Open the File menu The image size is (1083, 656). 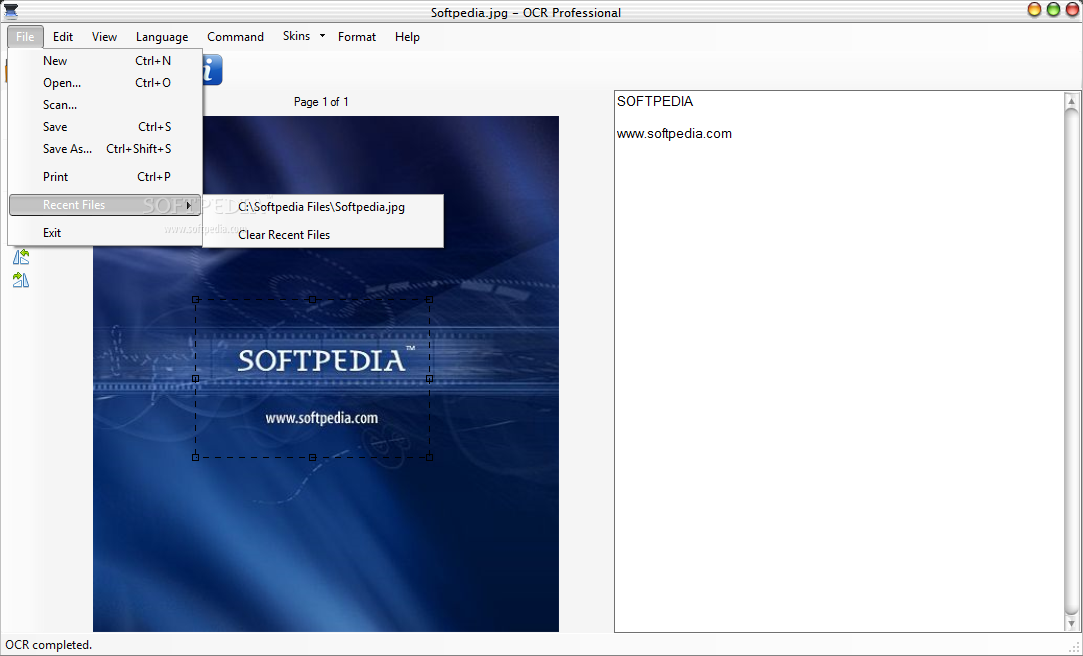pyautogui.click(x=25, y=37)
